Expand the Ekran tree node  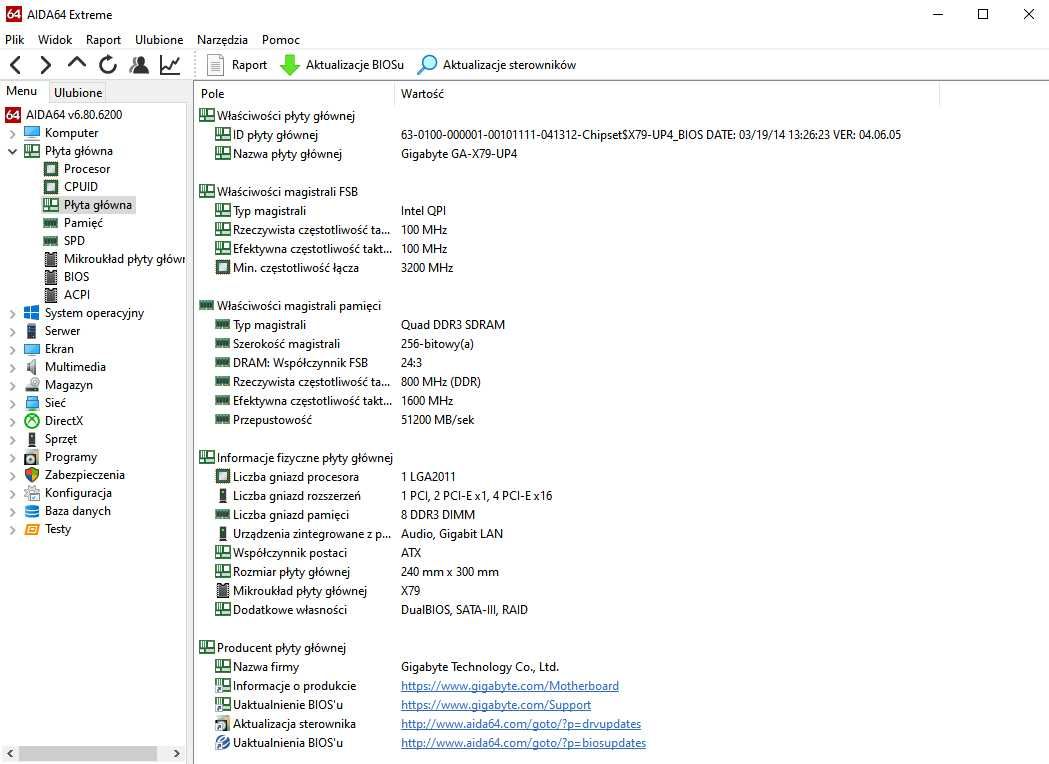point(12,349)
